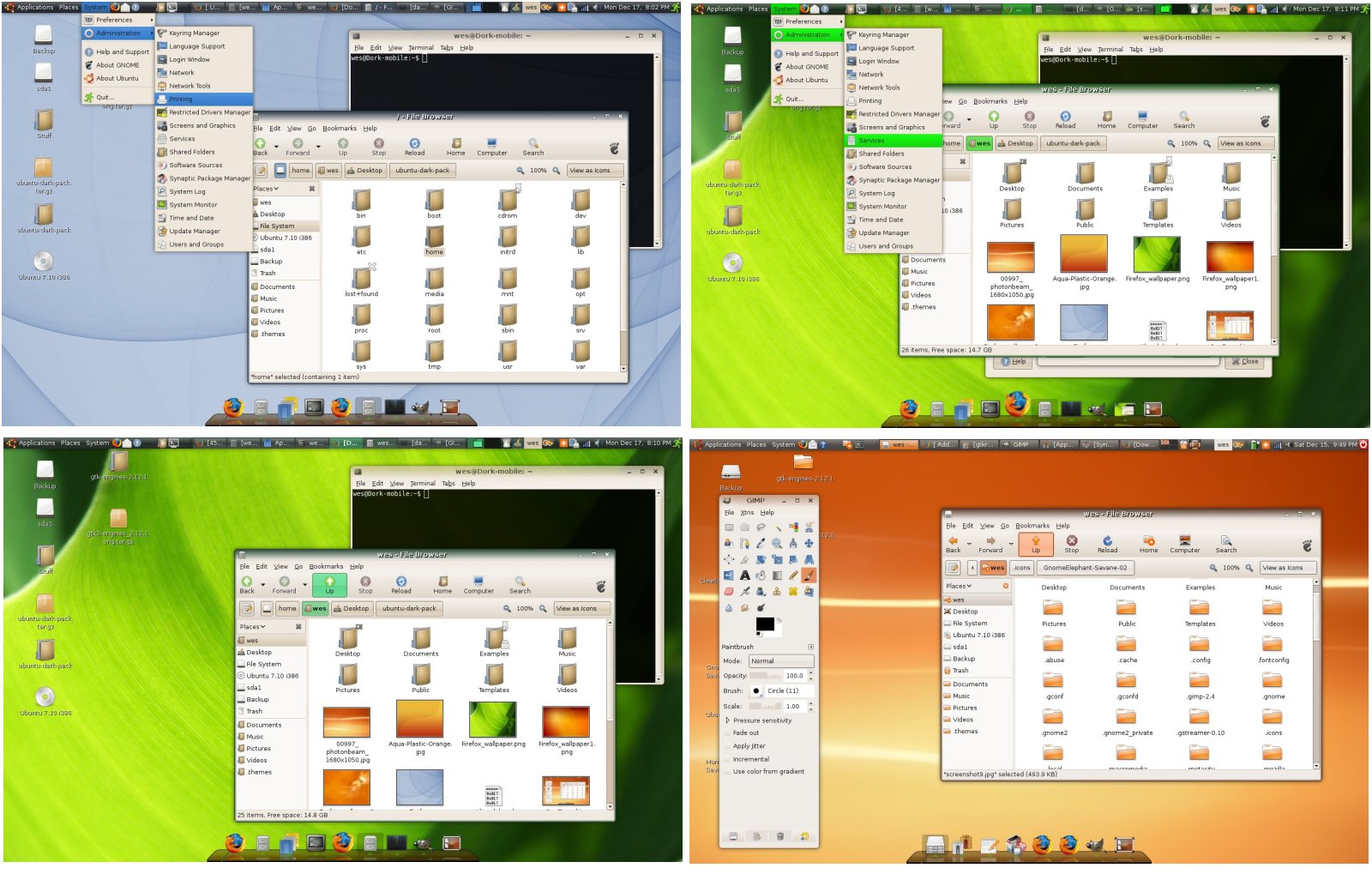Toggle the 'wes' path button in orange File Browser
1372x892 pixels.
click(993, 568)
